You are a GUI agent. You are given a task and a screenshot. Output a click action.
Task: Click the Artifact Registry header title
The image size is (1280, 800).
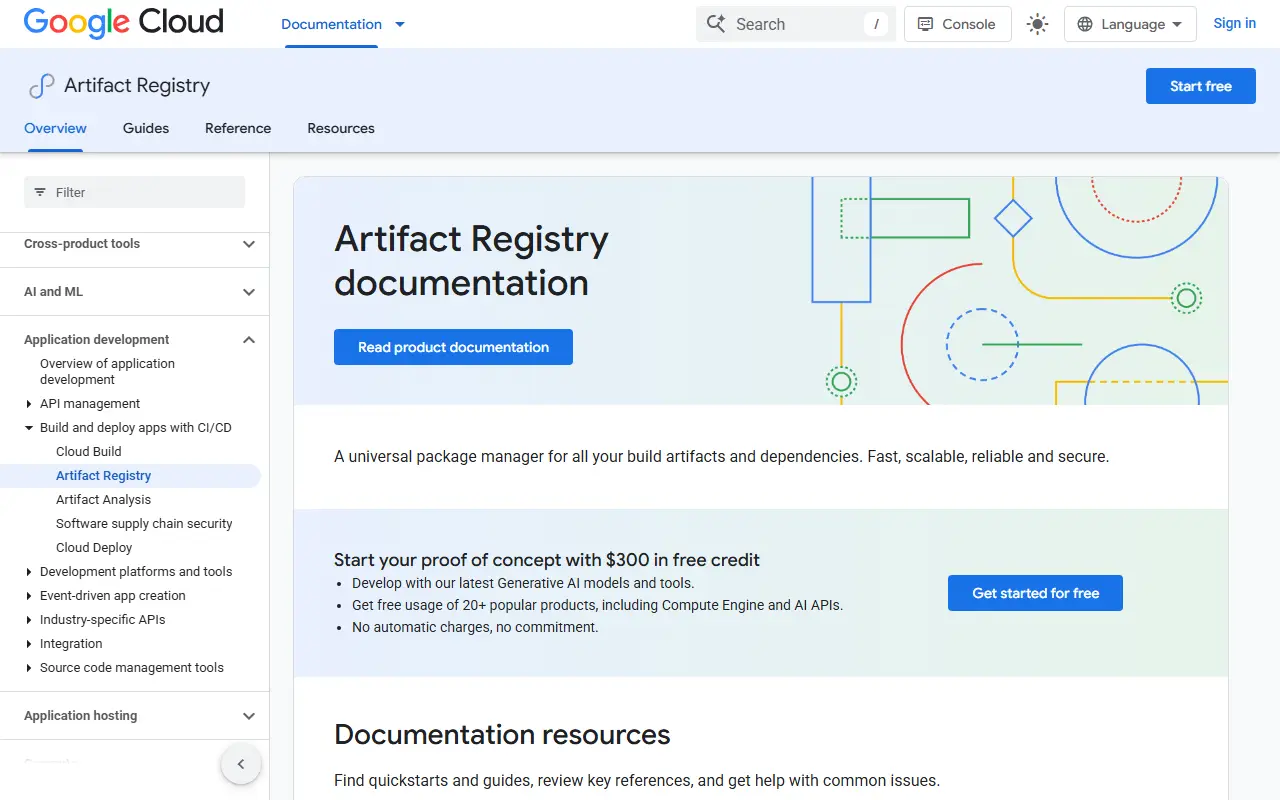pos(137,86)
